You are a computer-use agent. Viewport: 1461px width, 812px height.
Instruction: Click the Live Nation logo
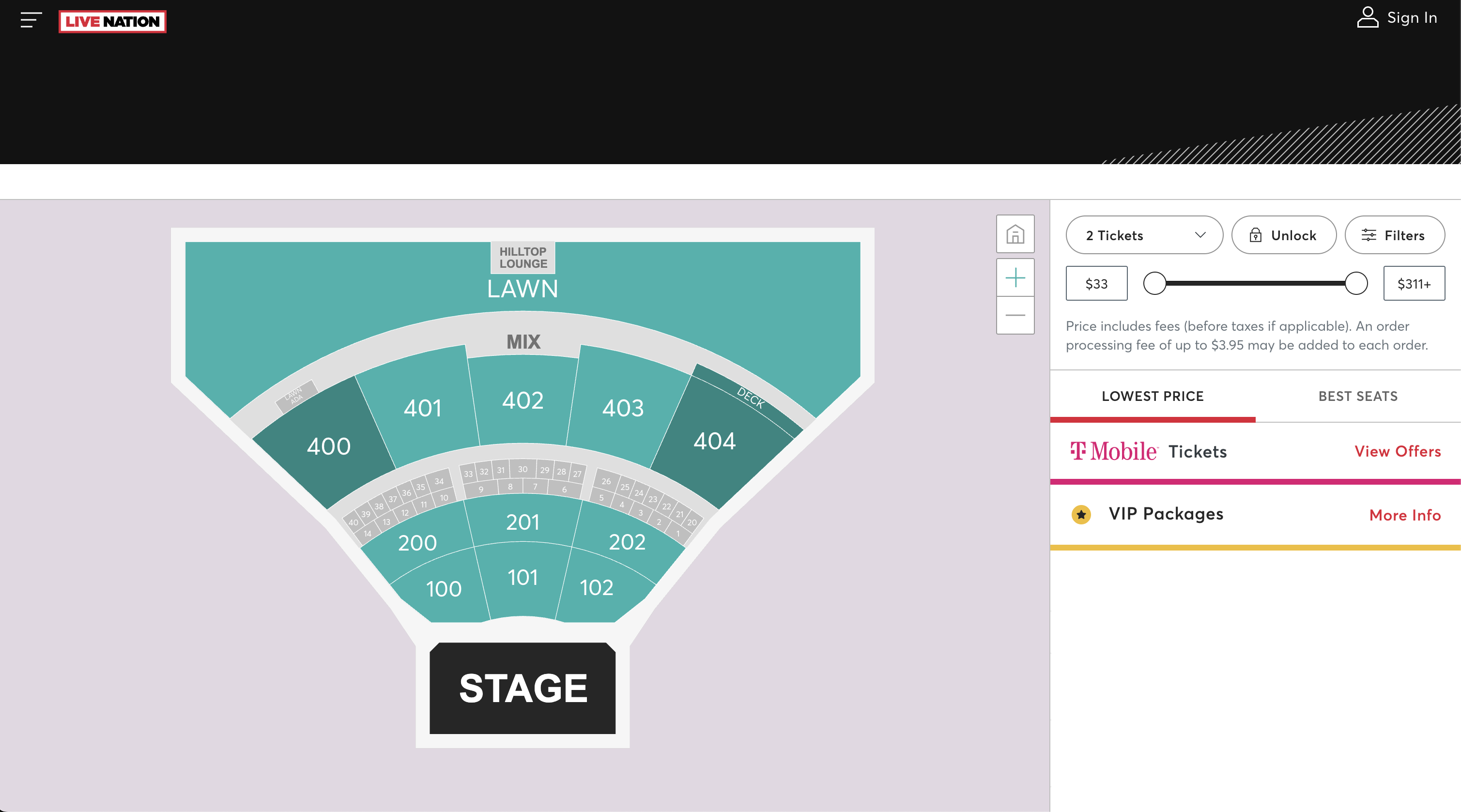click(112, 22)
